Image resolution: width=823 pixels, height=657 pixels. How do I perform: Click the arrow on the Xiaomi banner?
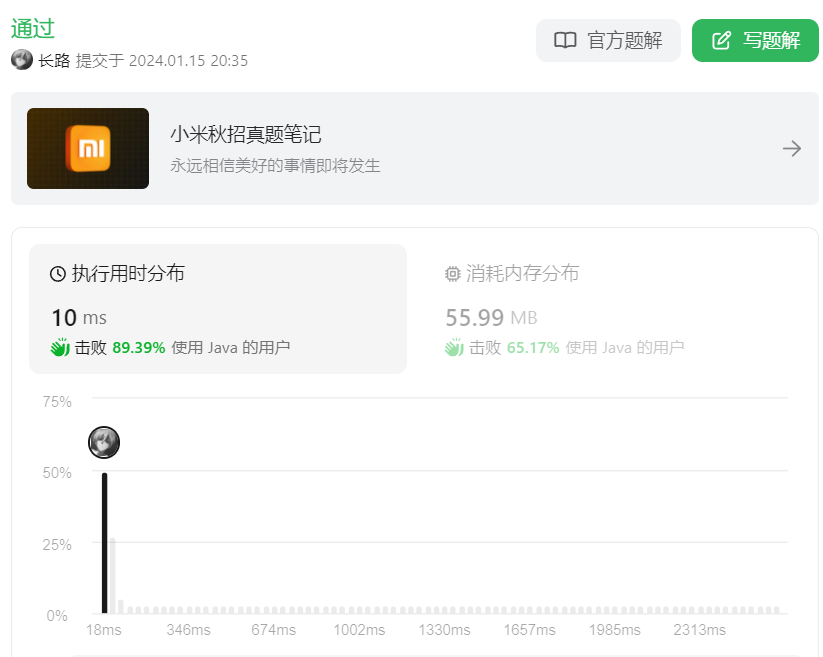(x=792, y=149)
